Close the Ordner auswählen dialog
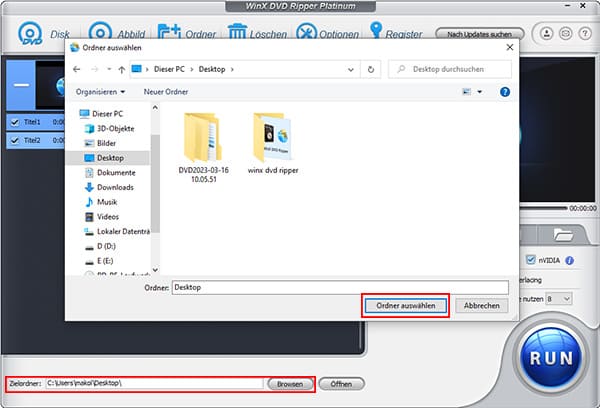 (x=510, y=47)
